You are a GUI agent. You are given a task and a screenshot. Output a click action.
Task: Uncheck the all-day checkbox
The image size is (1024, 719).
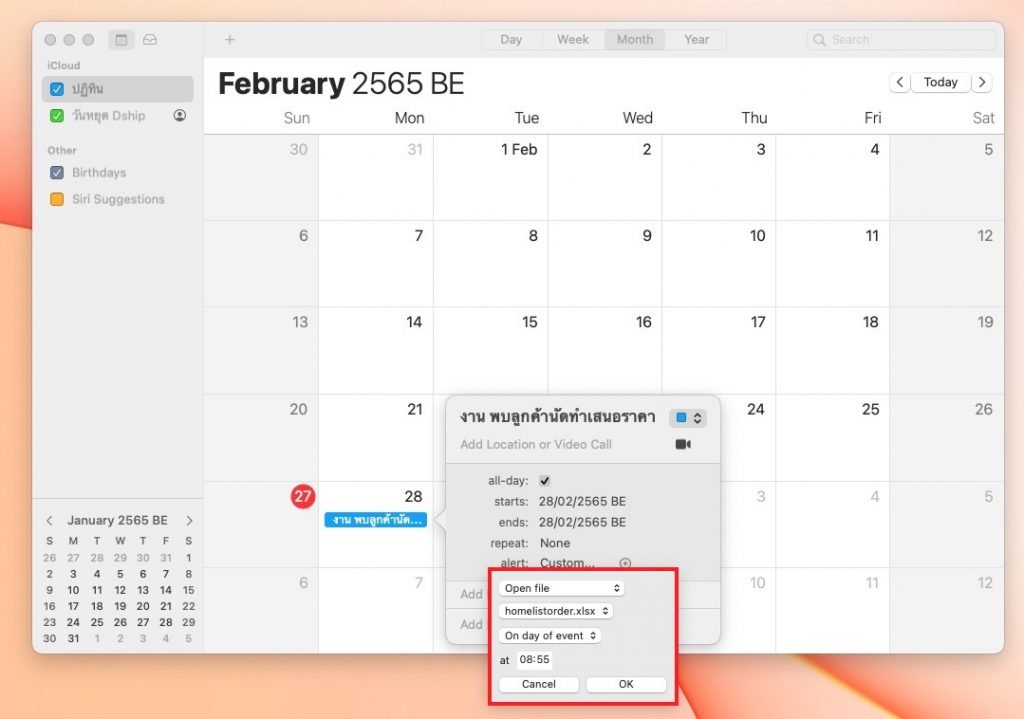pos(545,481)
